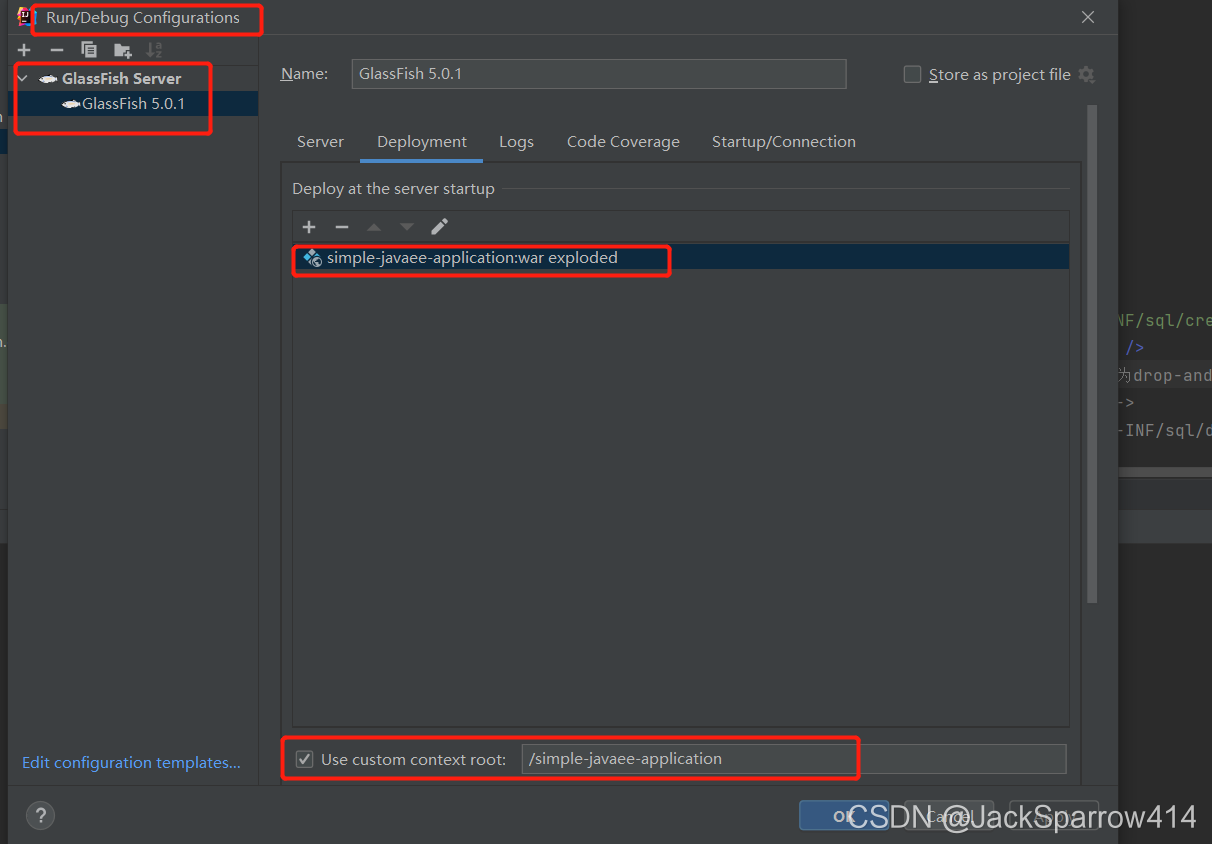Close the Run/Debug Configurations dialog

click(1088, 17)
